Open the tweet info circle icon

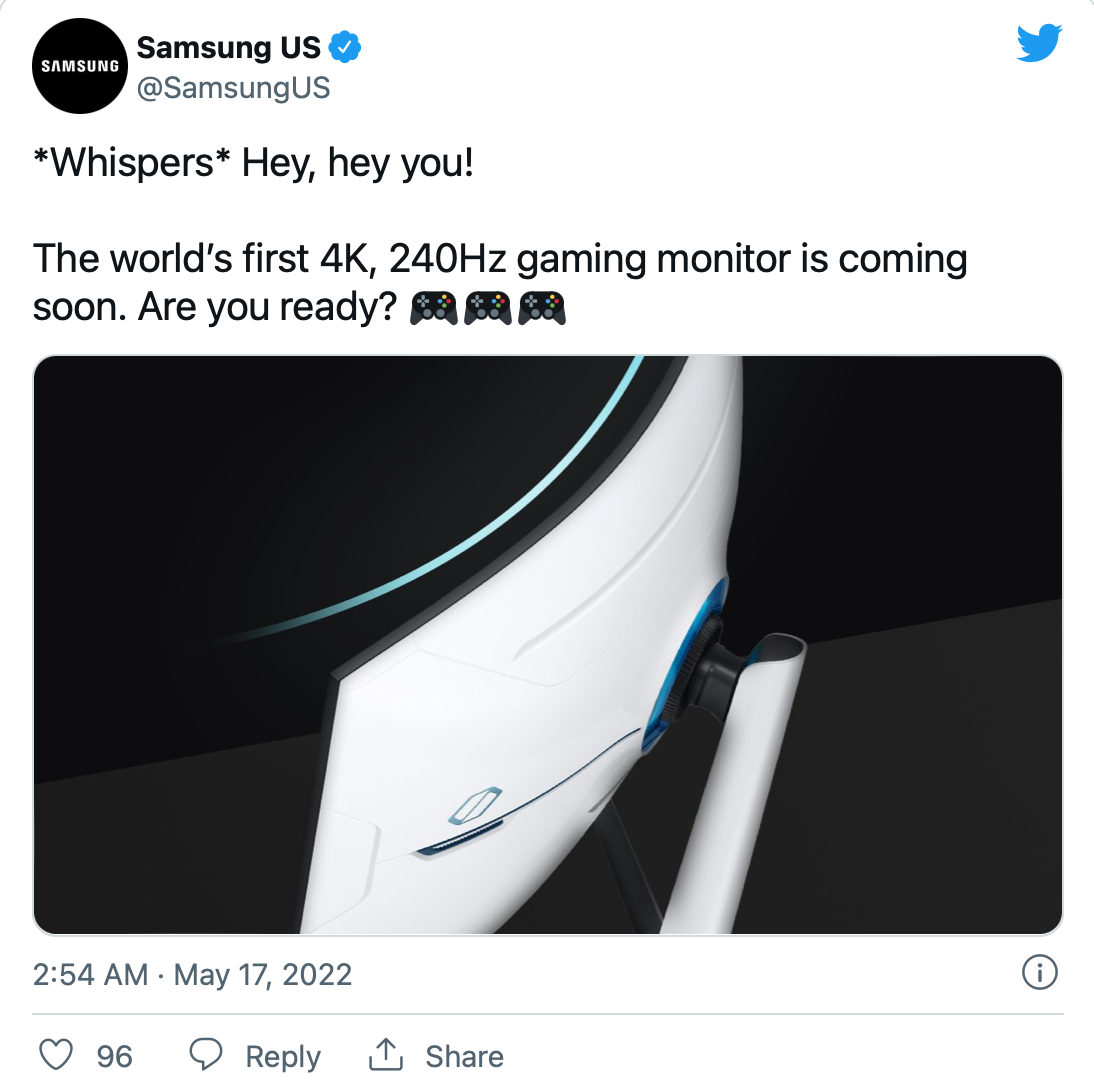point(1040,973)
